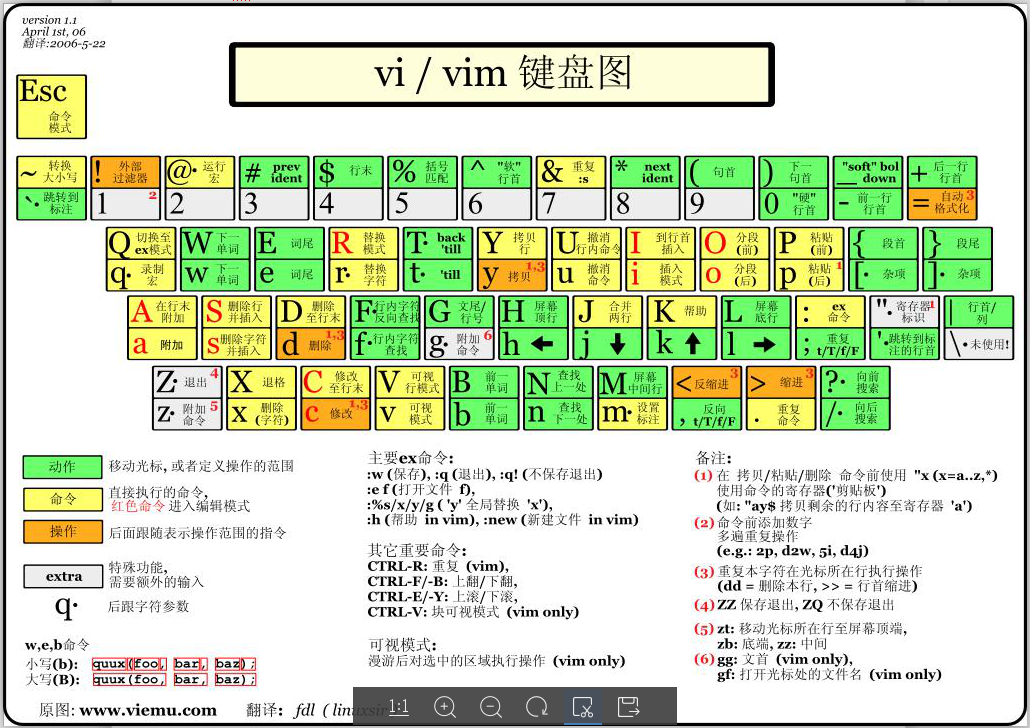The width and height of the screenshot is (1030, 728).
Task: Click the '主要ex命令:' heading
Action: pyautogui.click(x=411, y=458)
